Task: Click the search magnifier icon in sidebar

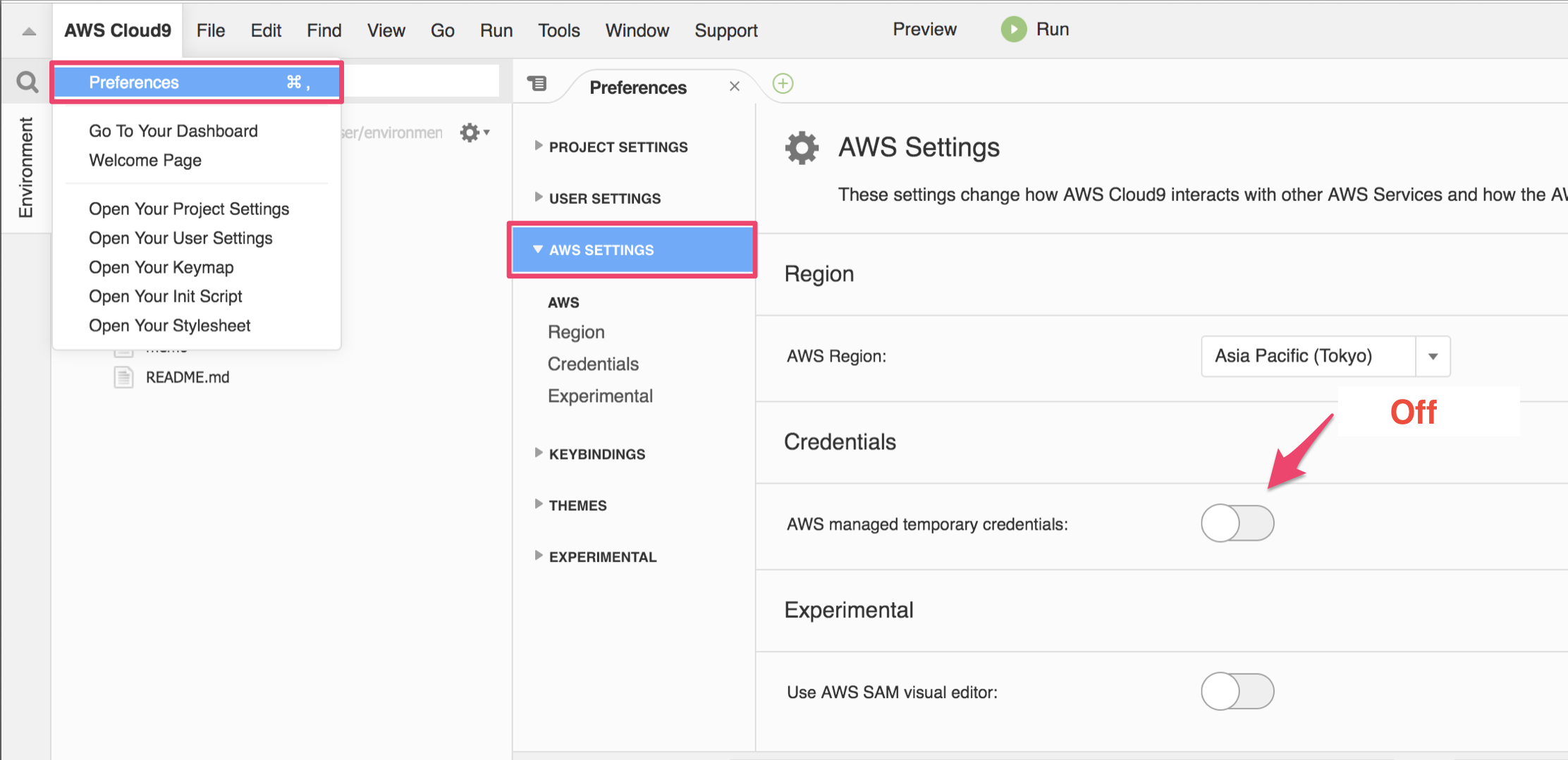Action: [x=27, y=82]
